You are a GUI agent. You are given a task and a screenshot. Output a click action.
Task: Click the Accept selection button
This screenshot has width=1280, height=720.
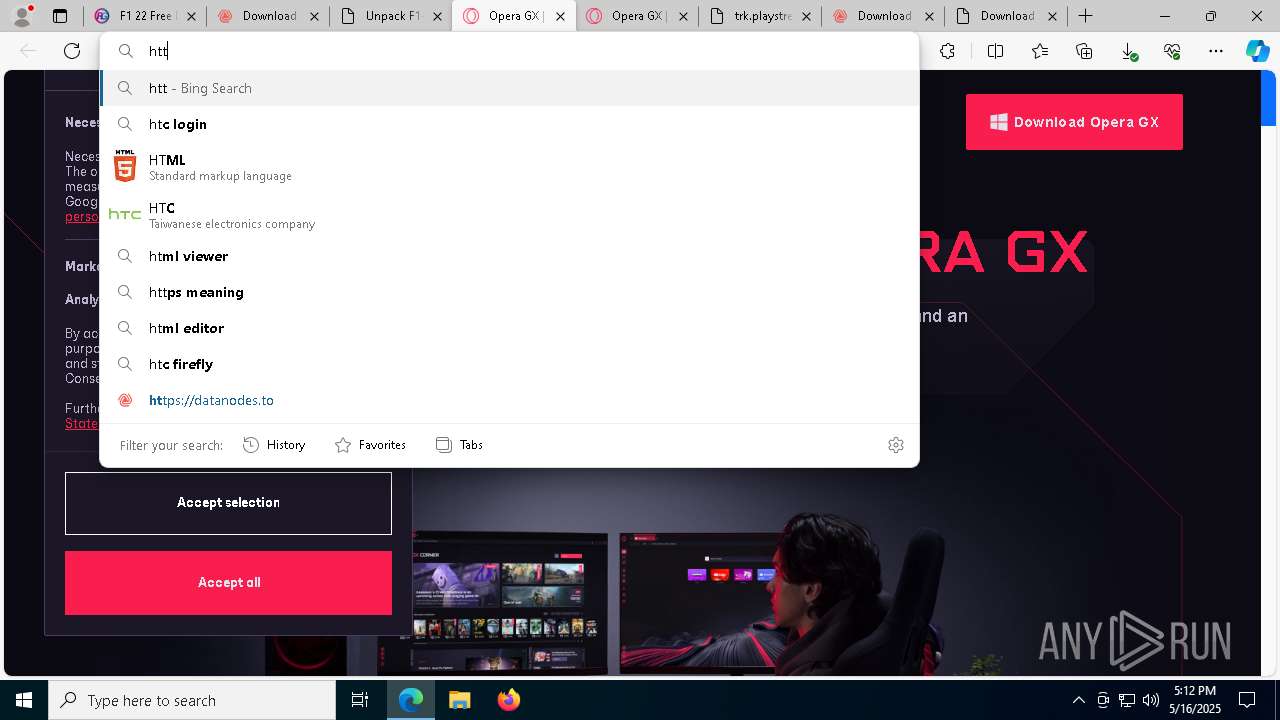click(x=228, y=503)
